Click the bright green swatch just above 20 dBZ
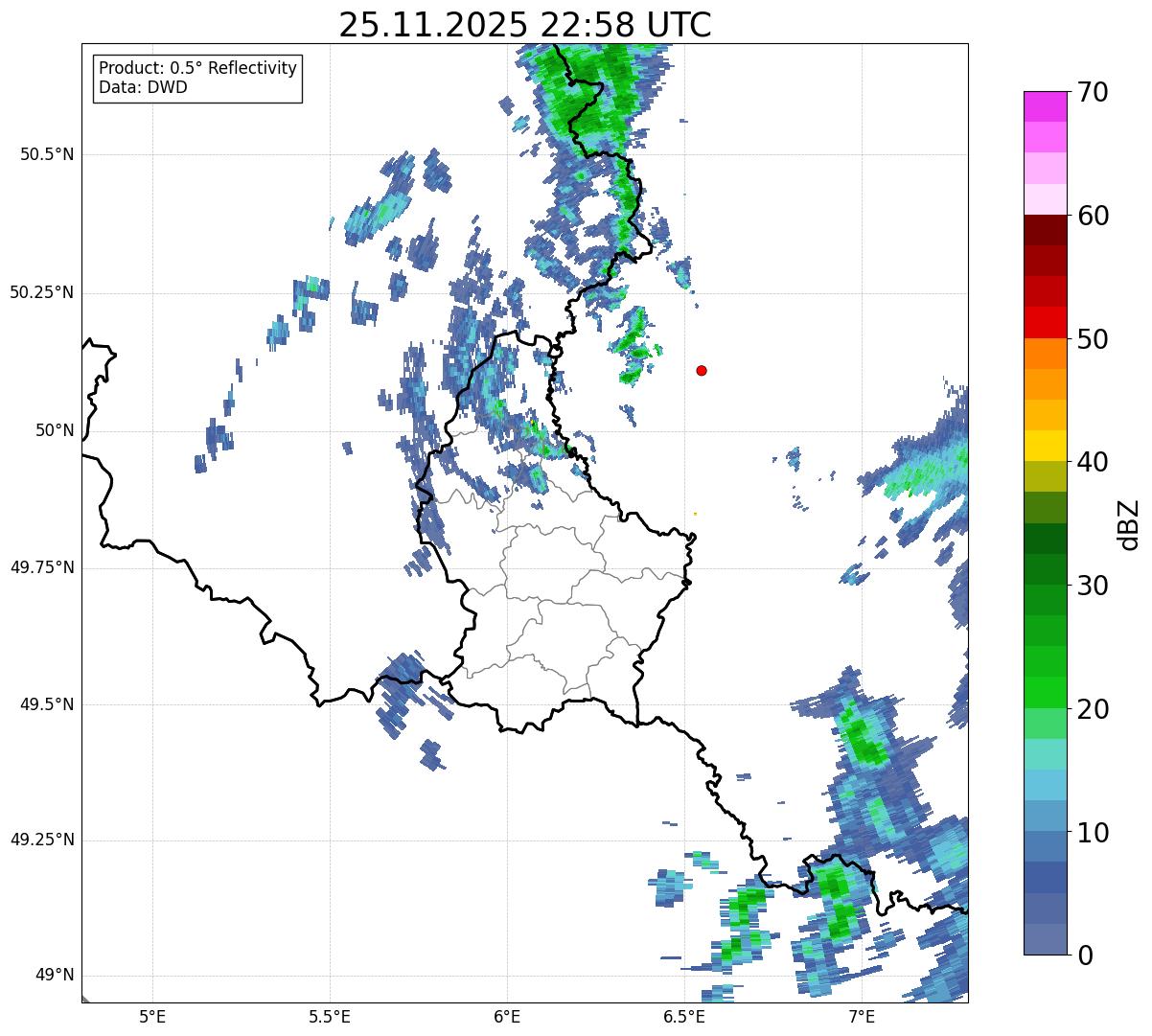The image size is (1152, 1036). [1046, 692]
